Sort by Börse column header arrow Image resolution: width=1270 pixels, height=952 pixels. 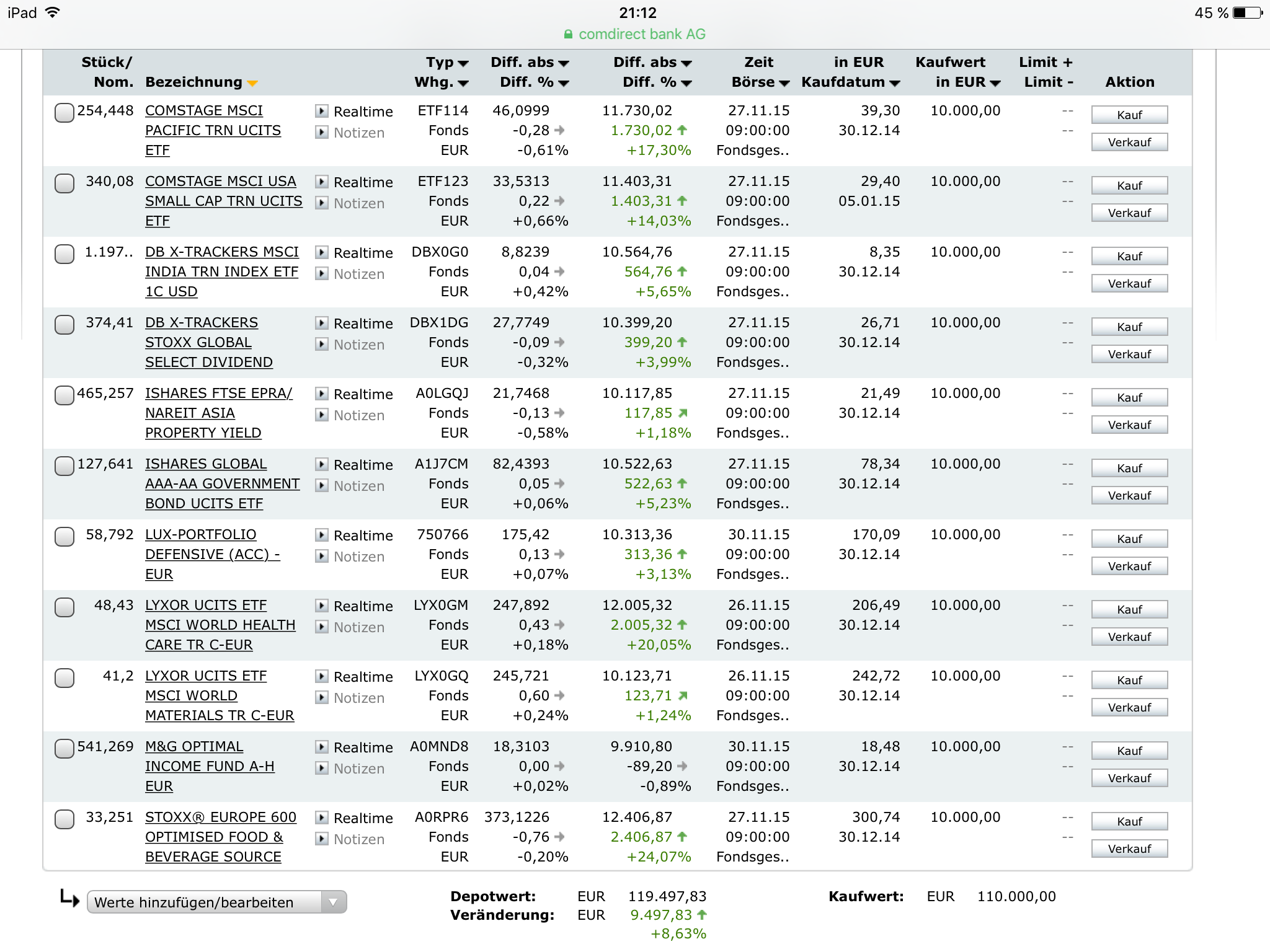pyautogui.click(x=784, y=83)
